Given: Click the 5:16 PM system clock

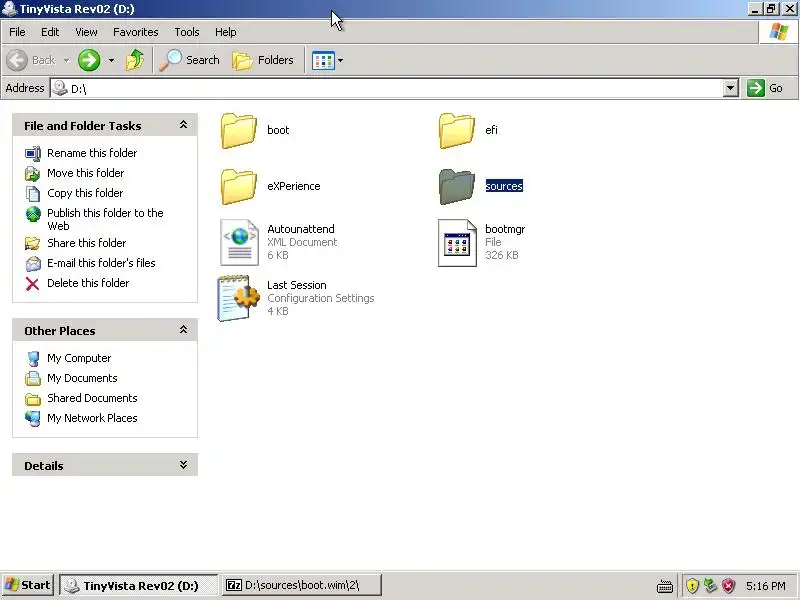Looking at the screenshot, I should (x=765, y=586).
